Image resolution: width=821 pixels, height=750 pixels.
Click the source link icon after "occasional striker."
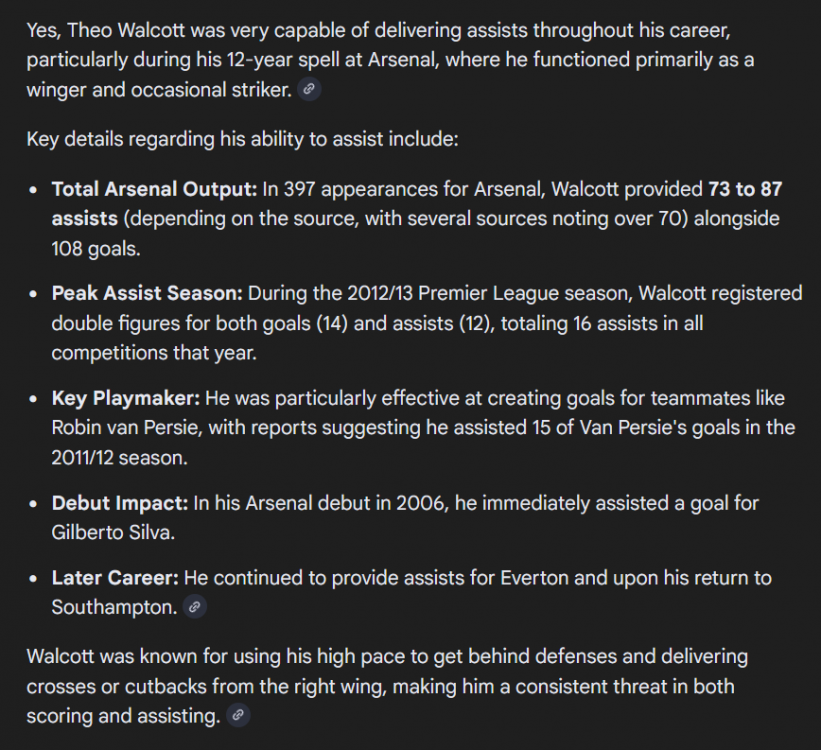tap(309, 90)
